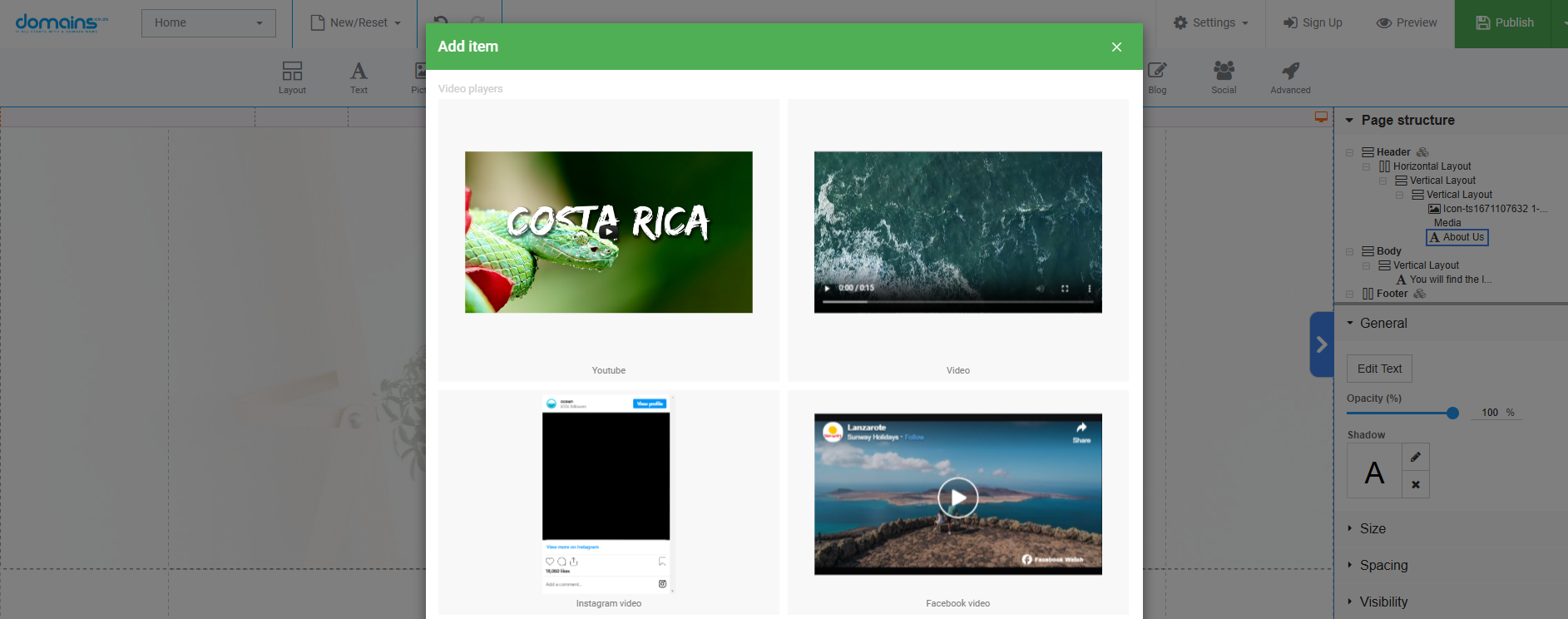
Task: Collapse the Header tree node
Action: point(1349,152)
